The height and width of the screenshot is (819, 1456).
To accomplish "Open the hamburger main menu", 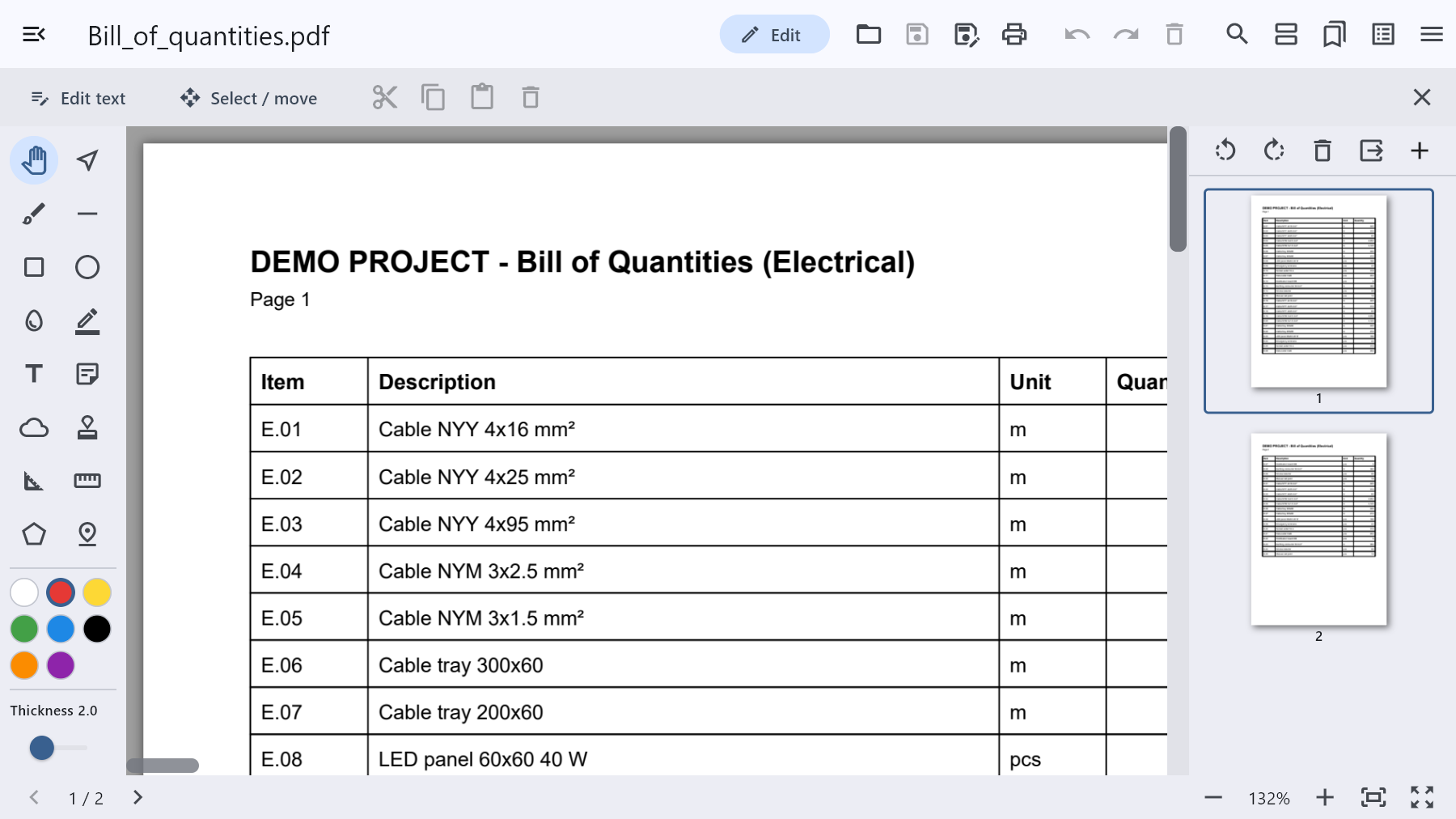I will [x=1432, y=34].
